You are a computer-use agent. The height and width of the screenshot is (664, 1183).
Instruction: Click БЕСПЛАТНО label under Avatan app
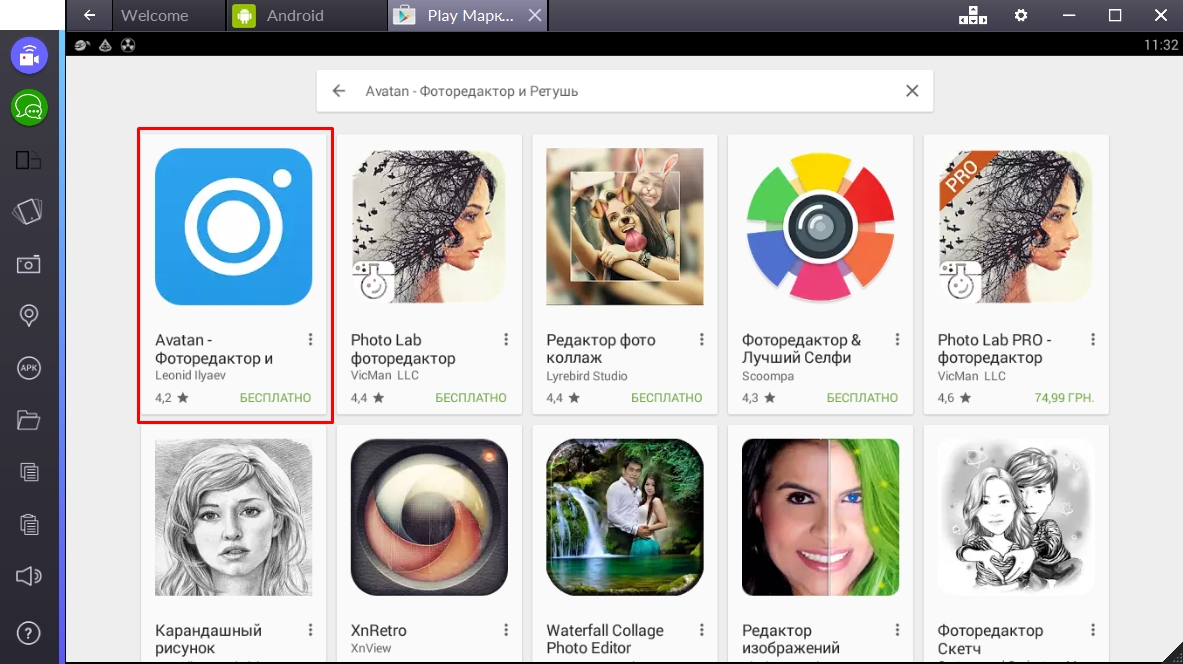point(275,398)
